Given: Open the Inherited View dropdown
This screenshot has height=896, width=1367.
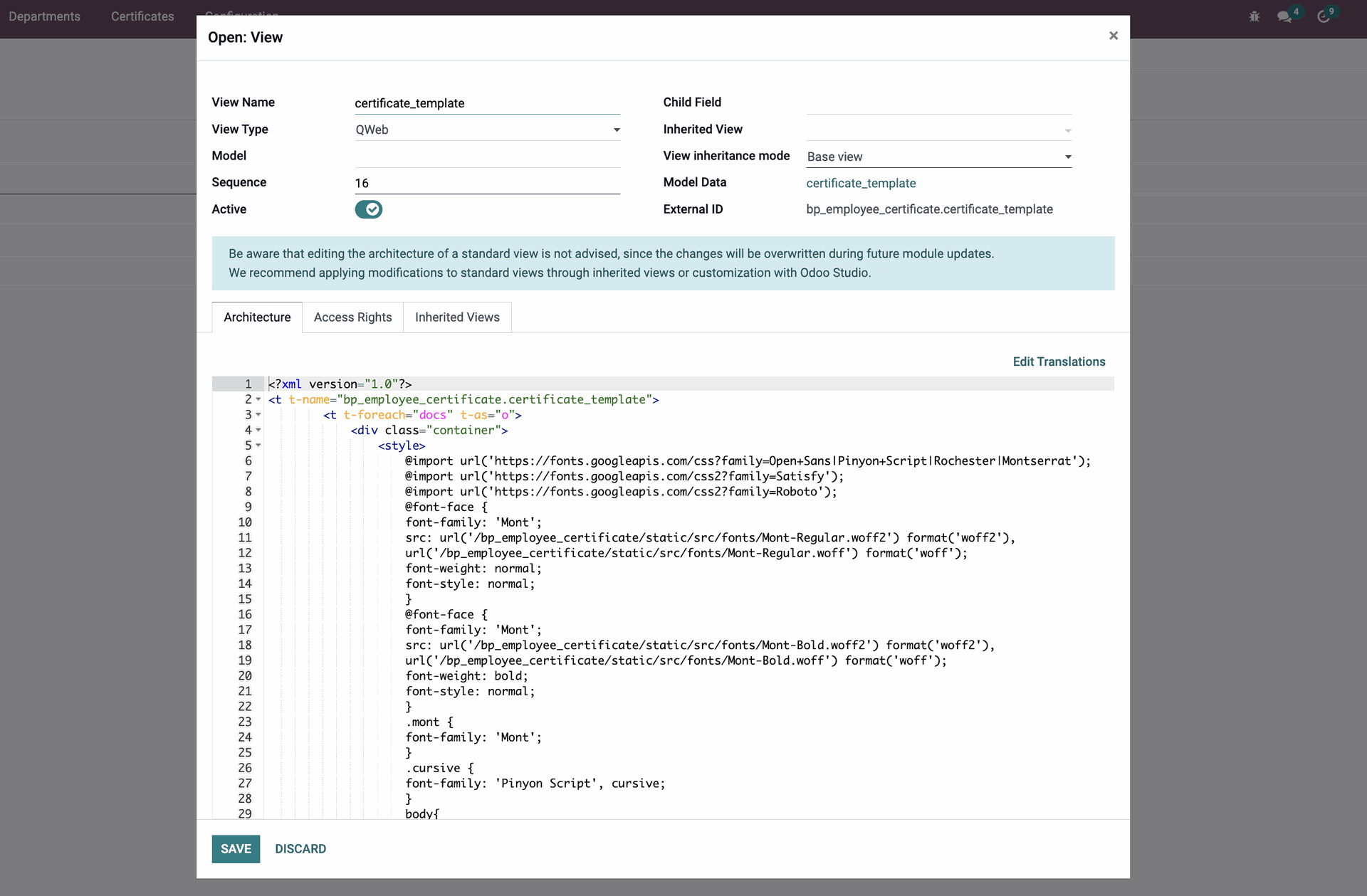Looking at the screenshot, I should [938, 130].
